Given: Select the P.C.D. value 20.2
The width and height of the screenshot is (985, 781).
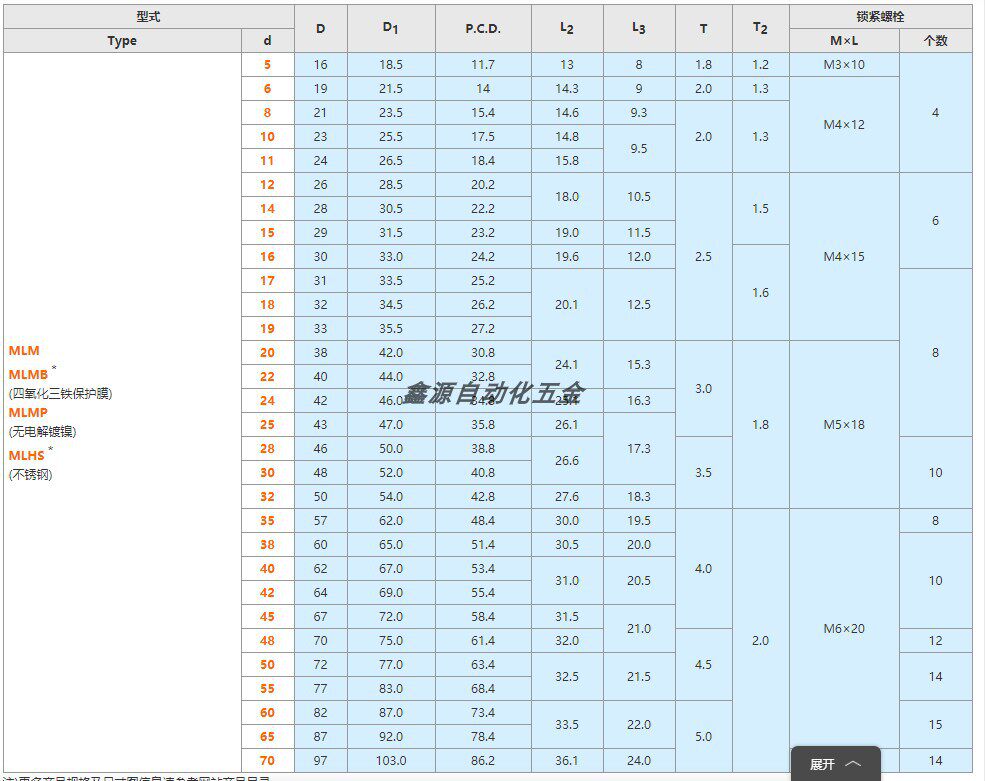Looking at the screenshot, I should 483,185.
